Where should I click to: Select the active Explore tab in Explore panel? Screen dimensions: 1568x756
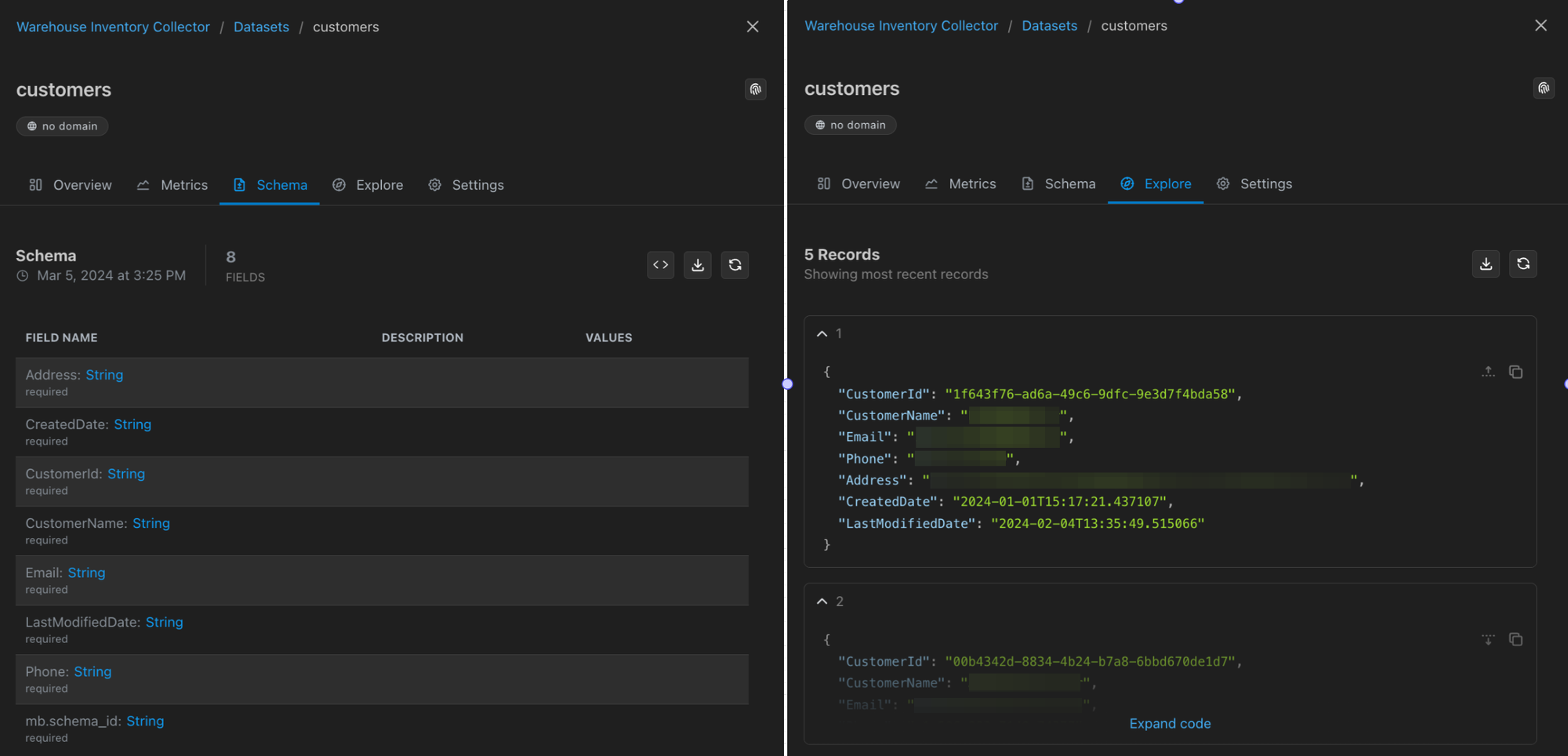1156,184
